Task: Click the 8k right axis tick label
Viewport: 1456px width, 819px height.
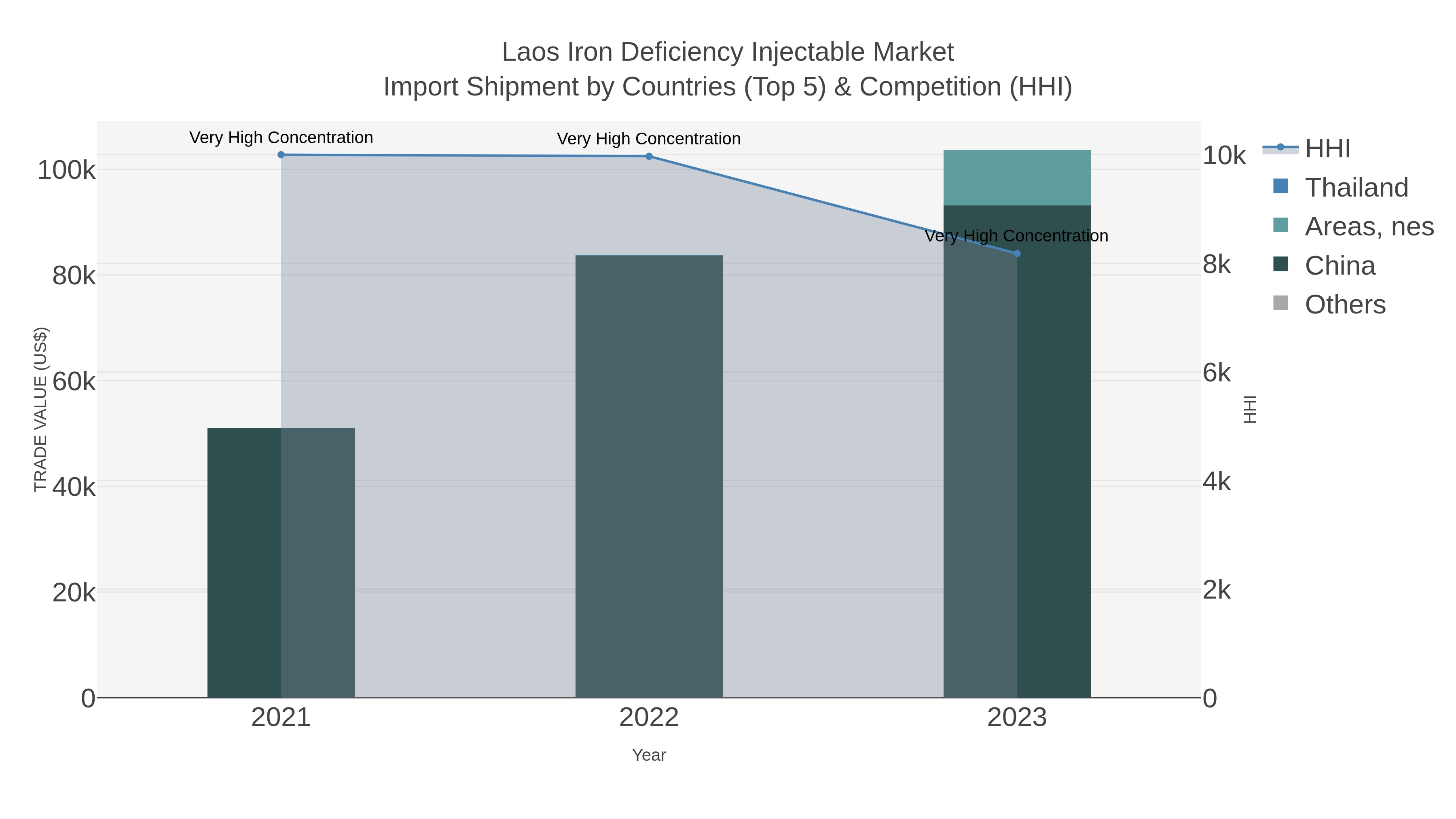Action: click(x=1217, y=264)
